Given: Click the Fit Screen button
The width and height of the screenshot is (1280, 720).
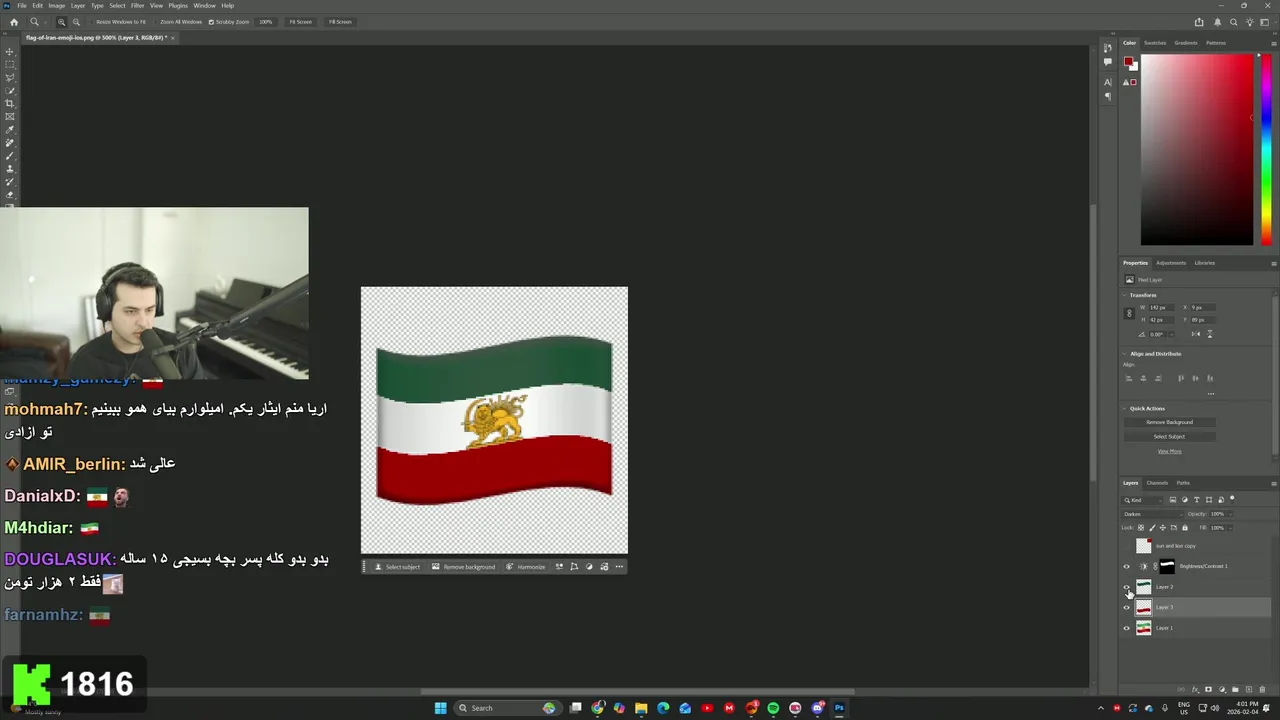Looking at the screenshot, I should tap(300, 22).
